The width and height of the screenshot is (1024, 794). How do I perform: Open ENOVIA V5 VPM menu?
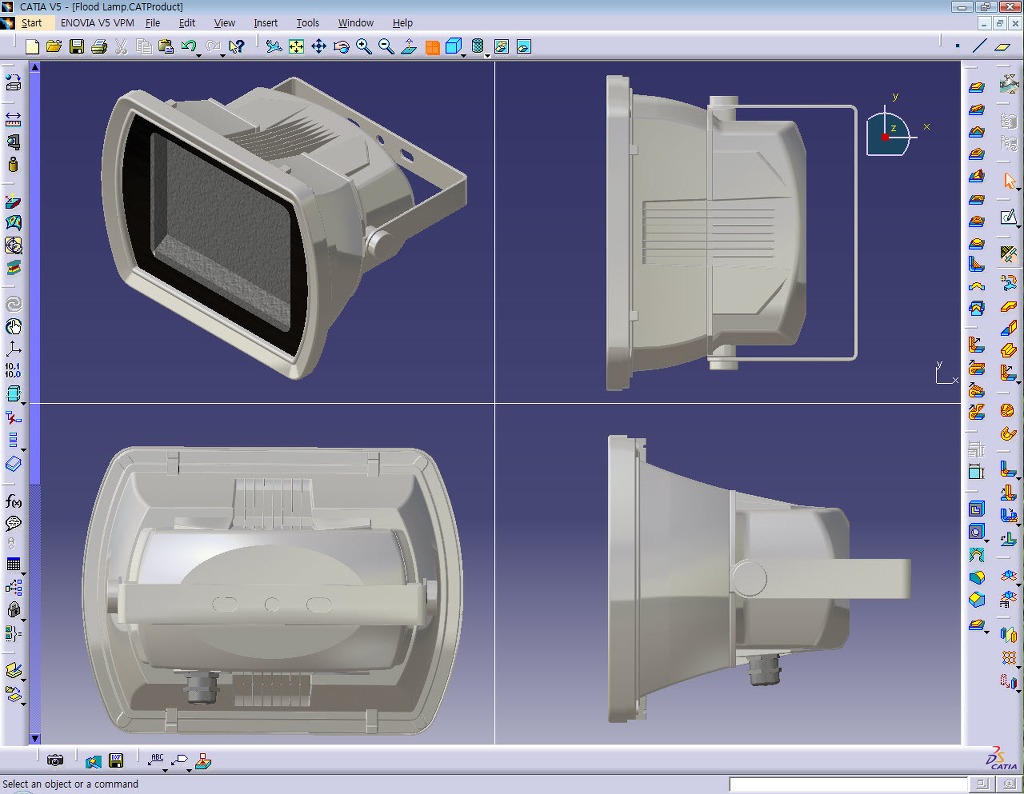[97, 23]
